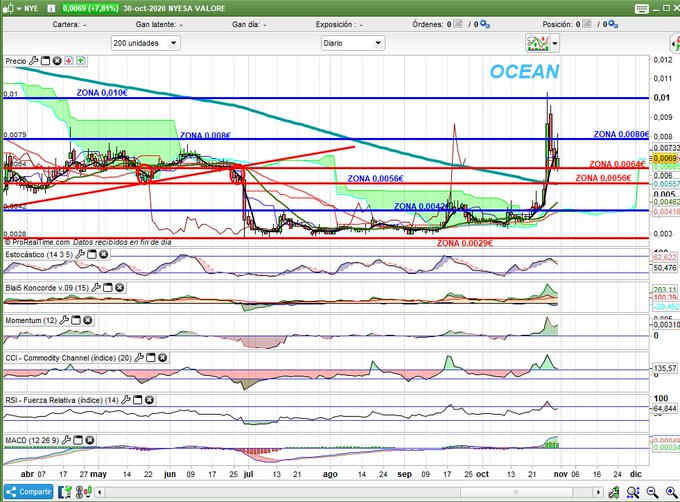Open Momentum indicator wrench settings
Image resolution: width=680 pixels, height=502 pixels.
pos(64,320)
